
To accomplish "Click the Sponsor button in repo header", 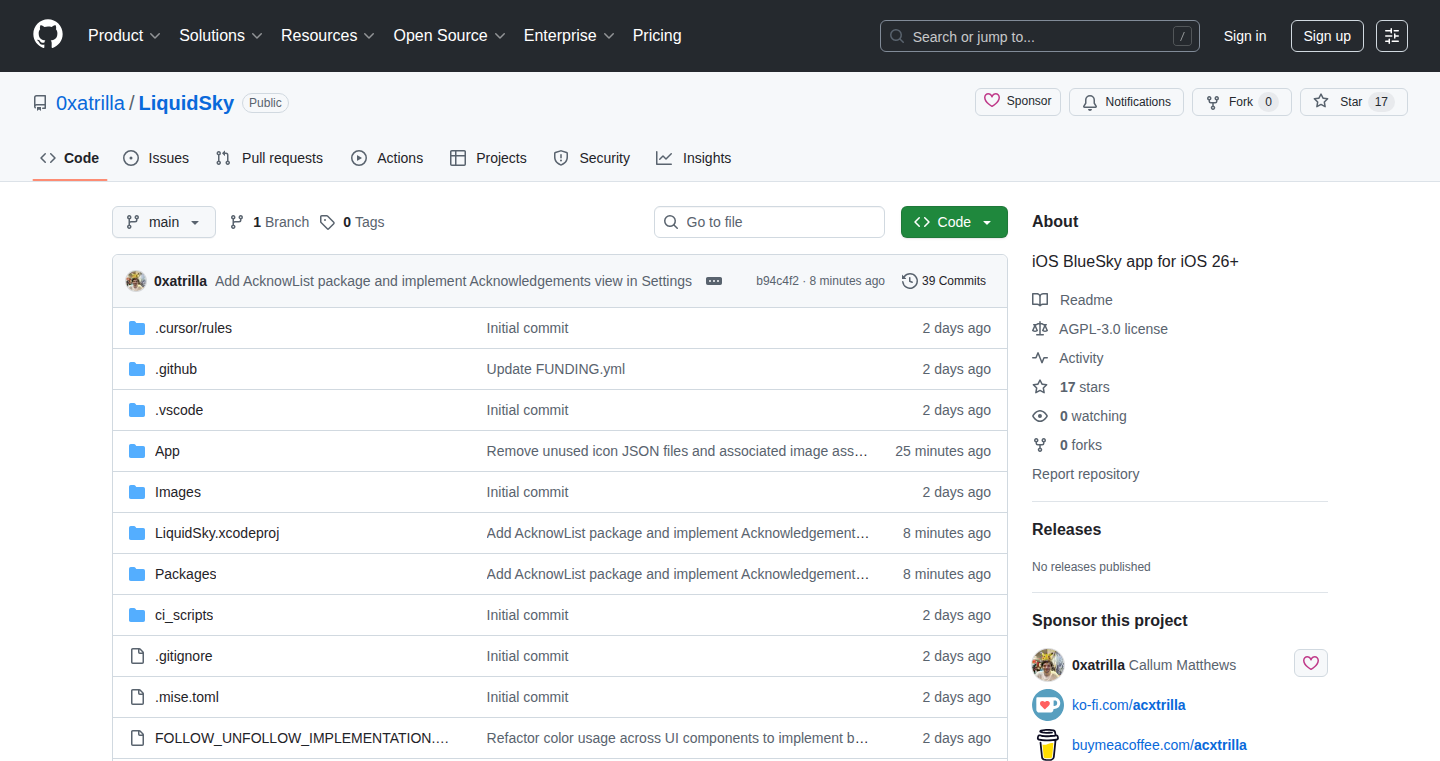I will tap(1018, 102).
